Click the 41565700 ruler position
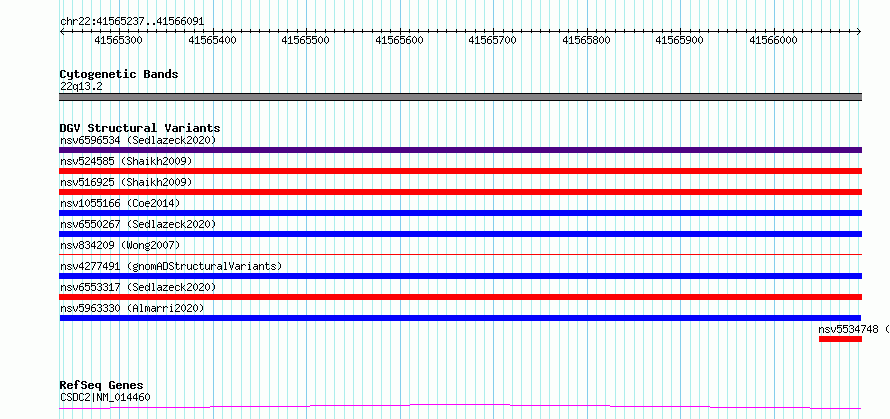Image resolution: width=890 pixels, height=419 pixels. 493,40
